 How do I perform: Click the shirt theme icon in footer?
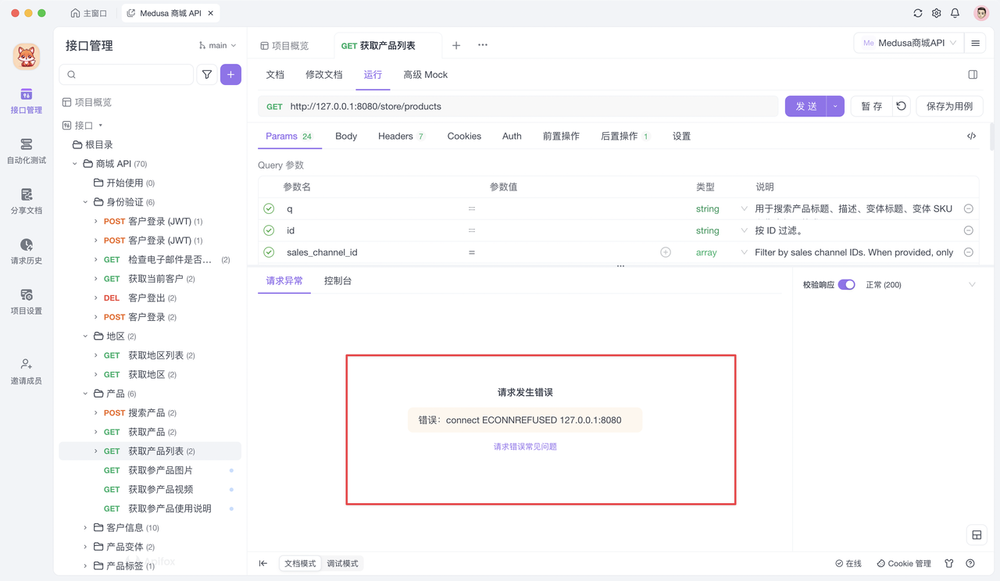949,563
